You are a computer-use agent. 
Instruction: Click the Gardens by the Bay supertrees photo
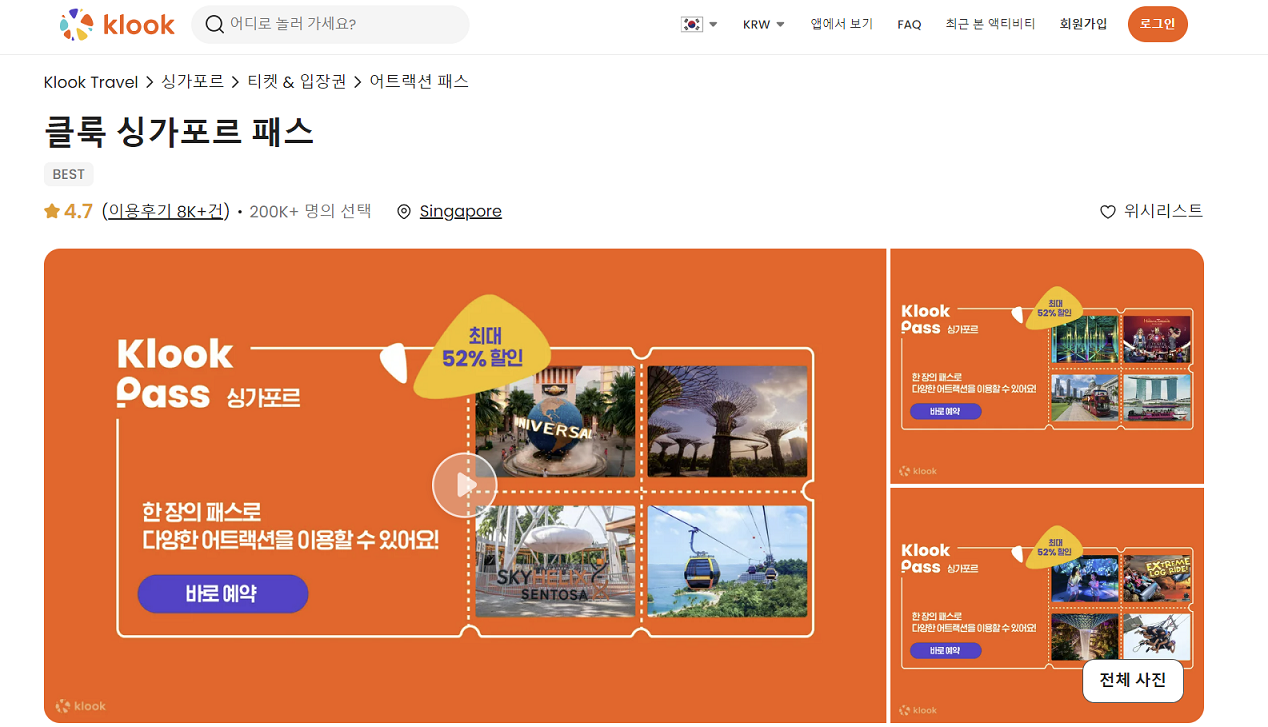point(727,421)
